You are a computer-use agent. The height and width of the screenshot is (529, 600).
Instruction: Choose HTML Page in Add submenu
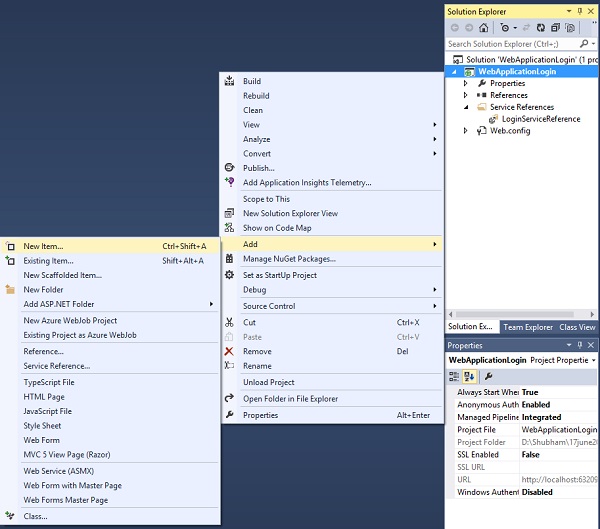pos(44,397)
